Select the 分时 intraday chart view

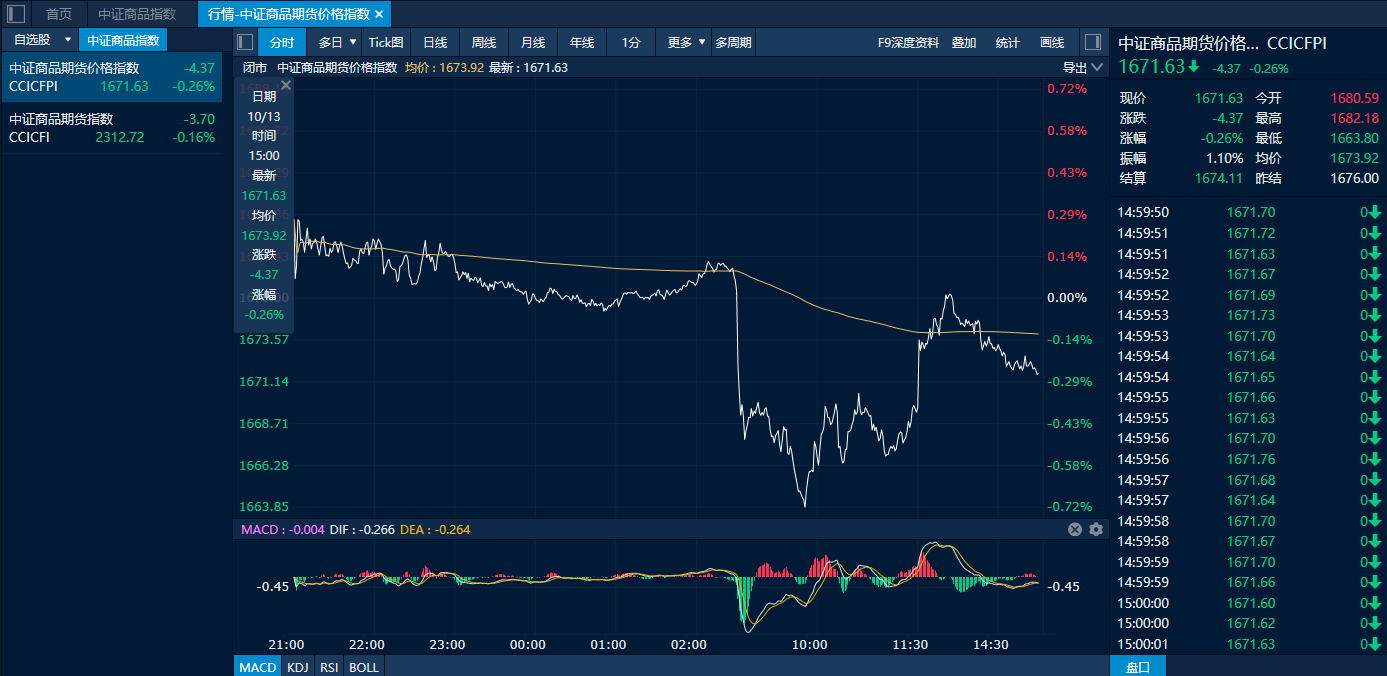click(282, 42)
